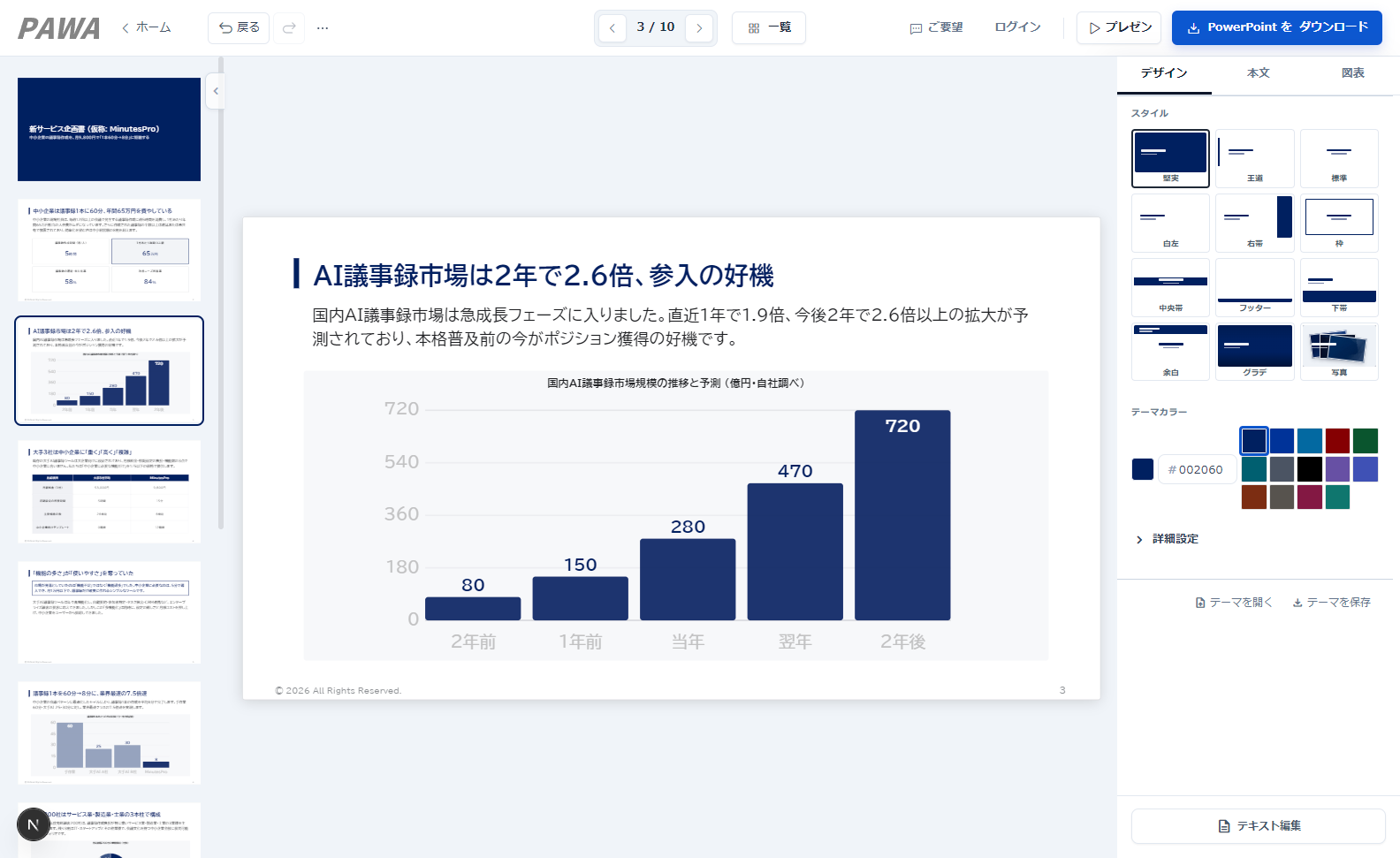This screenshot has width=1400, height=858.
Task: Expand the 詳細設定 section
Action: point(1167,539)
